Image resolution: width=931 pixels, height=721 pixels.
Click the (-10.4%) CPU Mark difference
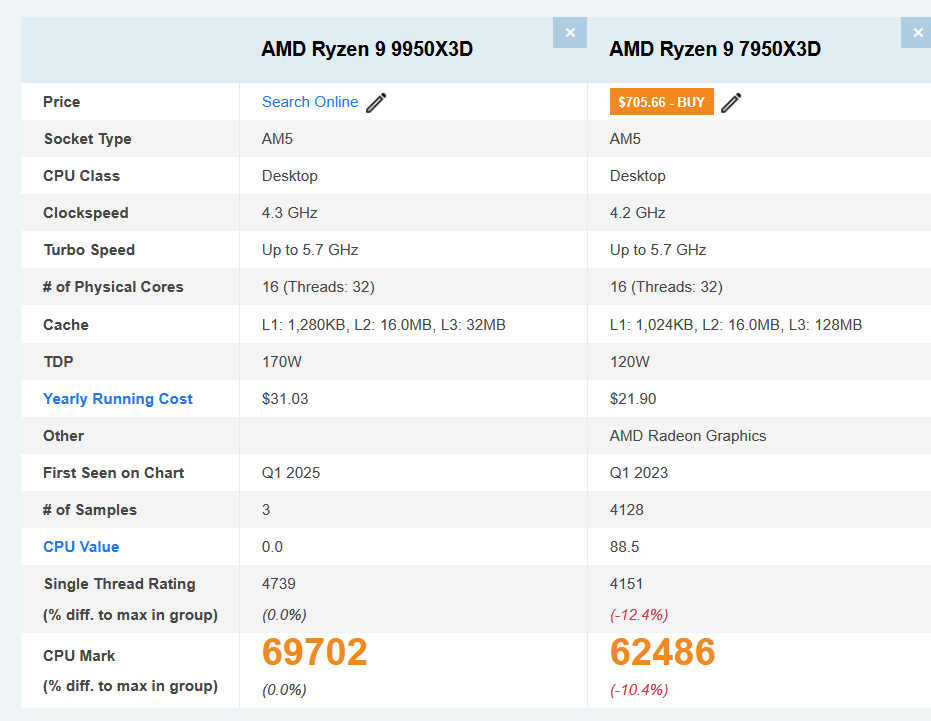tap(639, 690)
